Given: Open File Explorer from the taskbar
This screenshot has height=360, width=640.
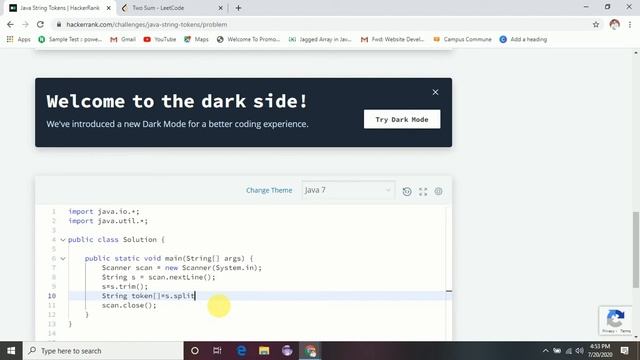Looking at the screenshot, I should tap(264, 351).
